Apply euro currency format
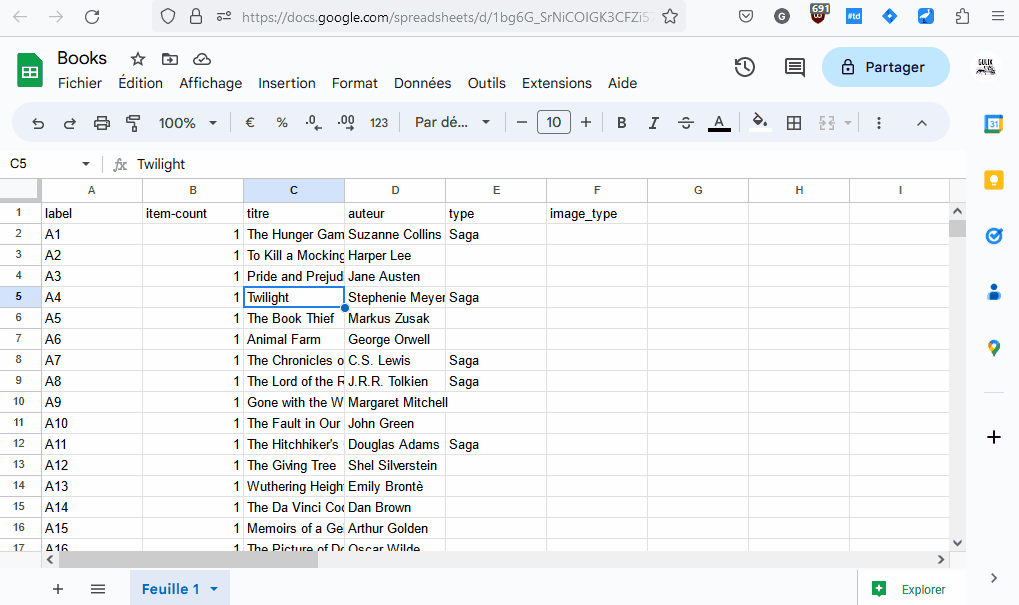Image resolution: width=1019 pixels, height=605 pixels. (x=250, y=123)
